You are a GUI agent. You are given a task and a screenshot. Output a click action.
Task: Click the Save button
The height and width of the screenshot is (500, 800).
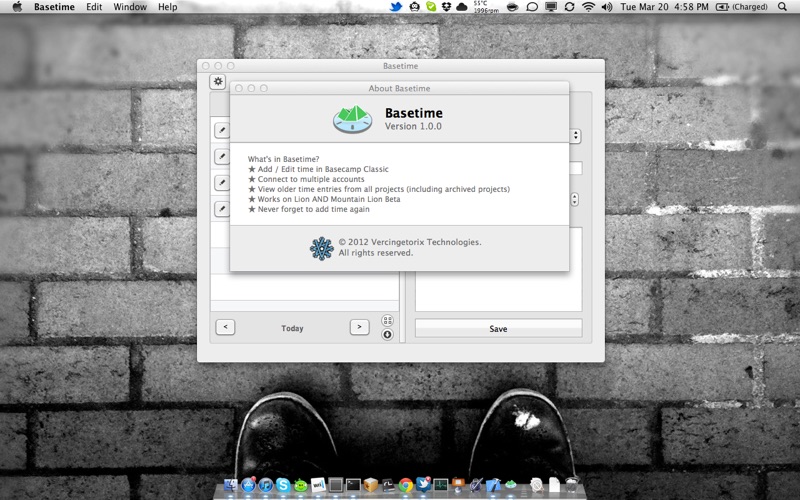pos(498,329)
